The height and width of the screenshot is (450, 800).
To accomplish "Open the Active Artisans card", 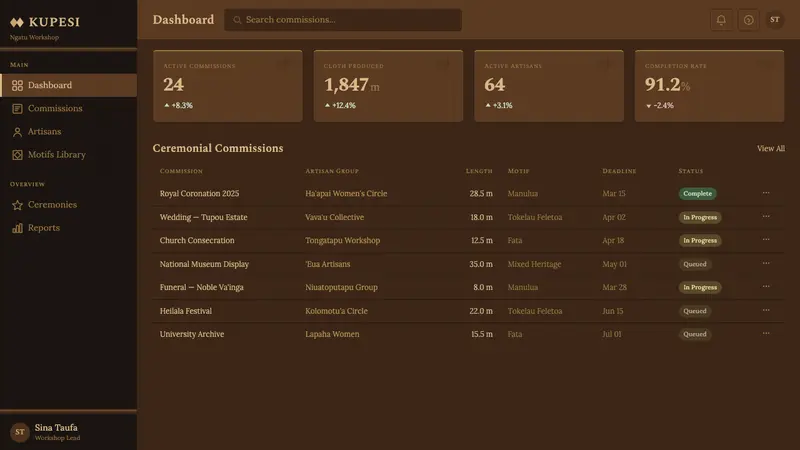I will 549,86.
